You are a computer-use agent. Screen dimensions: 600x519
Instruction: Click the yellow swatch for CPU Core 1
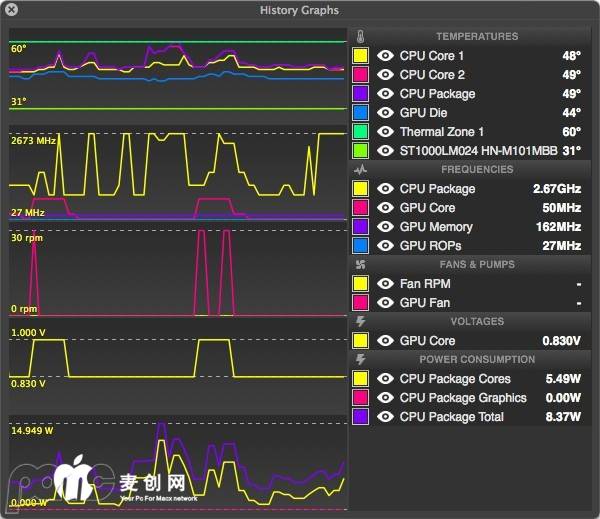pos(360,56)
